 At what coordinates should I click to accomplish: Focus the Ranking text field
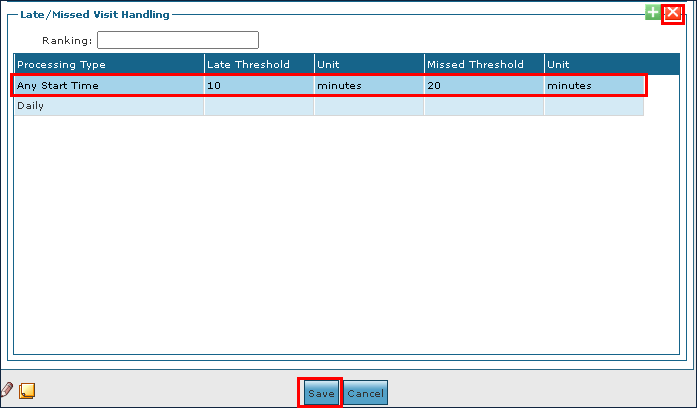click(x=177, y=41)
